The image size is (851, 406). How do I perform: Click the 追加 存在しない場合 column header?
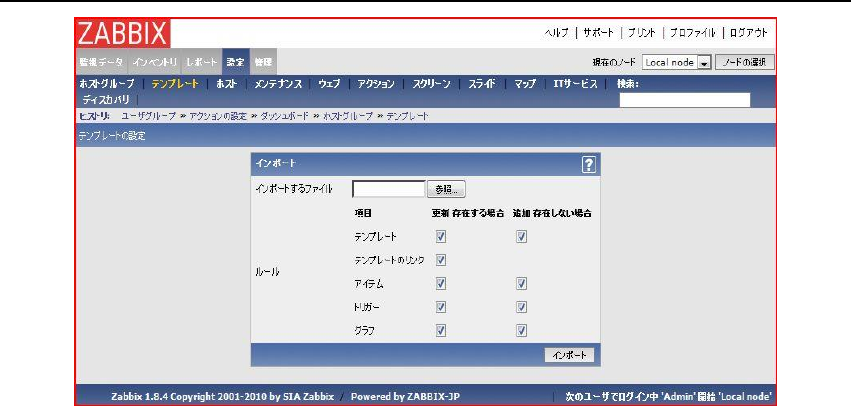[552, 213]
